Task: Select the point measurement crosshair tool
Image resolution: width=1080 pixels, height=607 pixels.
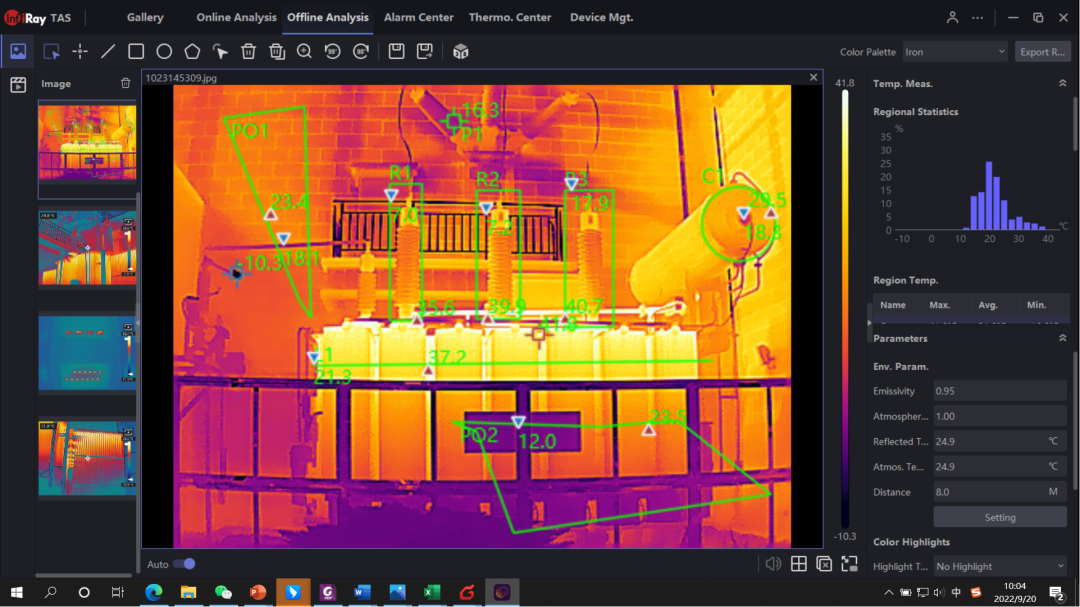Action: click(x=80, y=51)
